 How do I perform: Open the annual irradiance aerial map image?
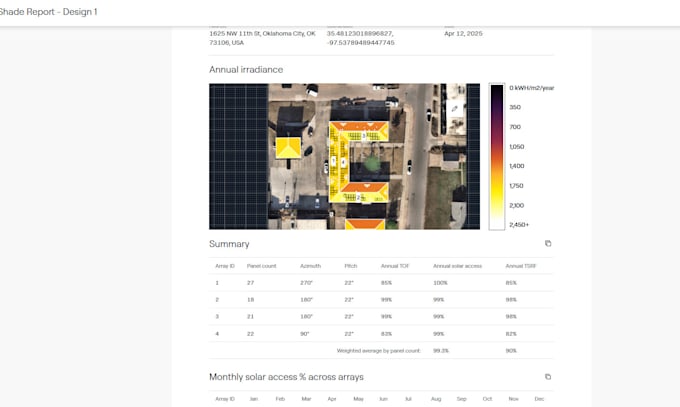(344, 156)
